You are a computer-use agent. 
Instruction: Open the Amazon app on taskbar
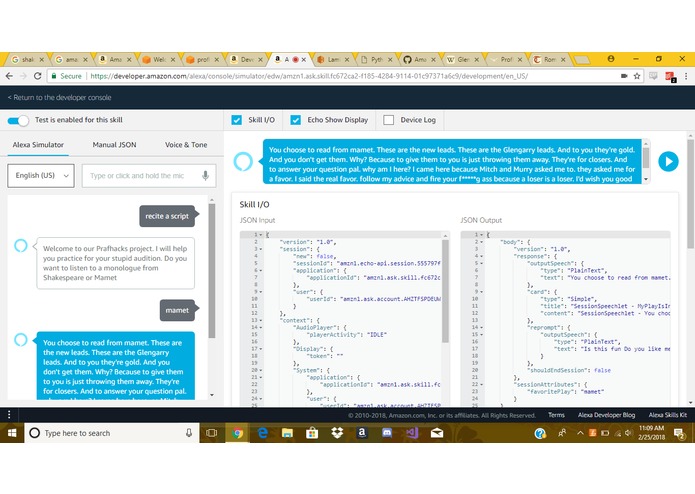pyautogui.click(x=362, y=433)
